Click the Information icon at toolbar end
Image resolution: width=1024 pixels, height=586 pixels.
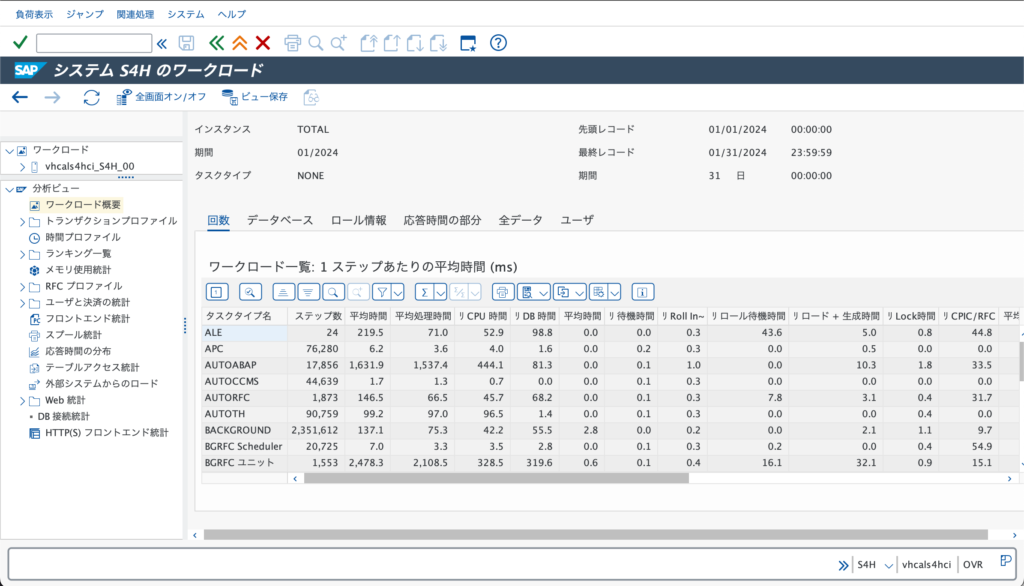coord(642,292)
